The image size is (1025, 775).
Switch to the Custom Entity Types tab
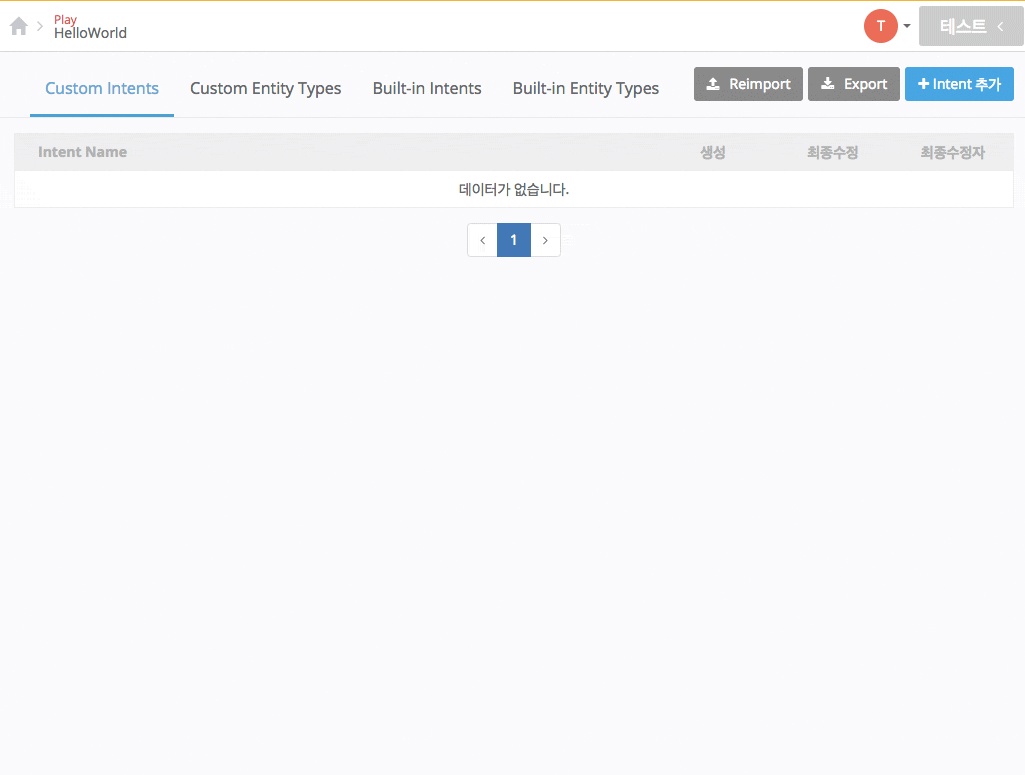pyautogui.click(x=265, y=88)
